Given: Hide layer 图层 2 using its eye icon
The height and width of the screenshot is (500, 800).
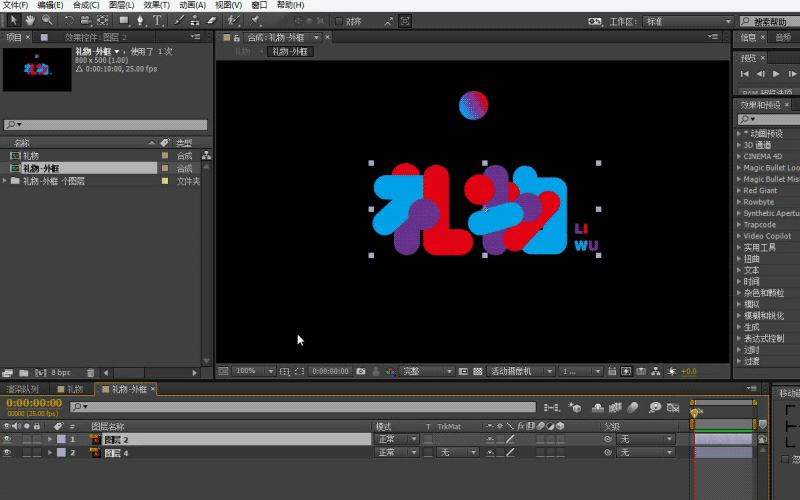Looking at the screenshot, I should click(7, 439).
